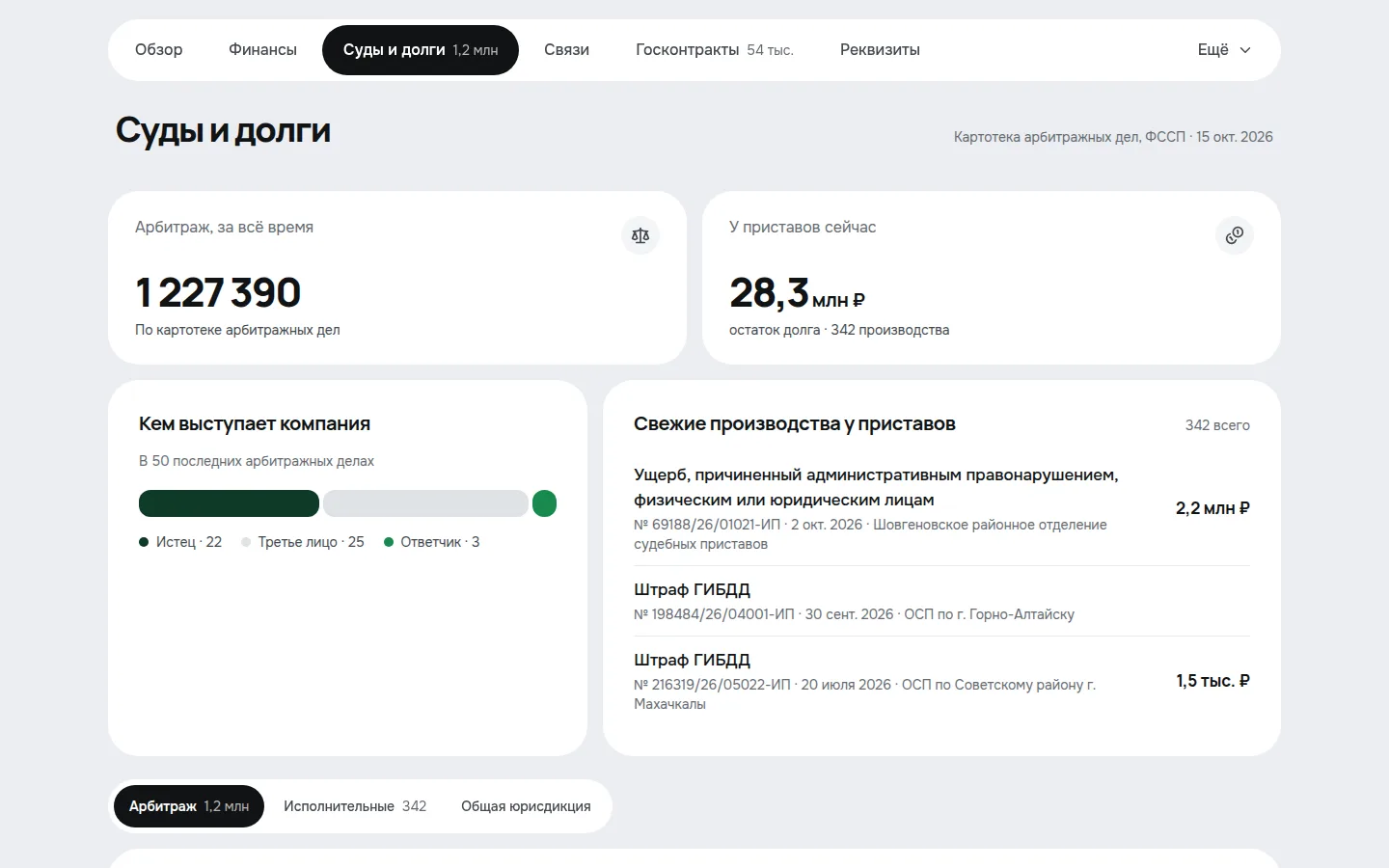1389x868 pixels.
Task: Click case number № 216319/26/05022-ИП details line
Action: (x=864, y=694)
